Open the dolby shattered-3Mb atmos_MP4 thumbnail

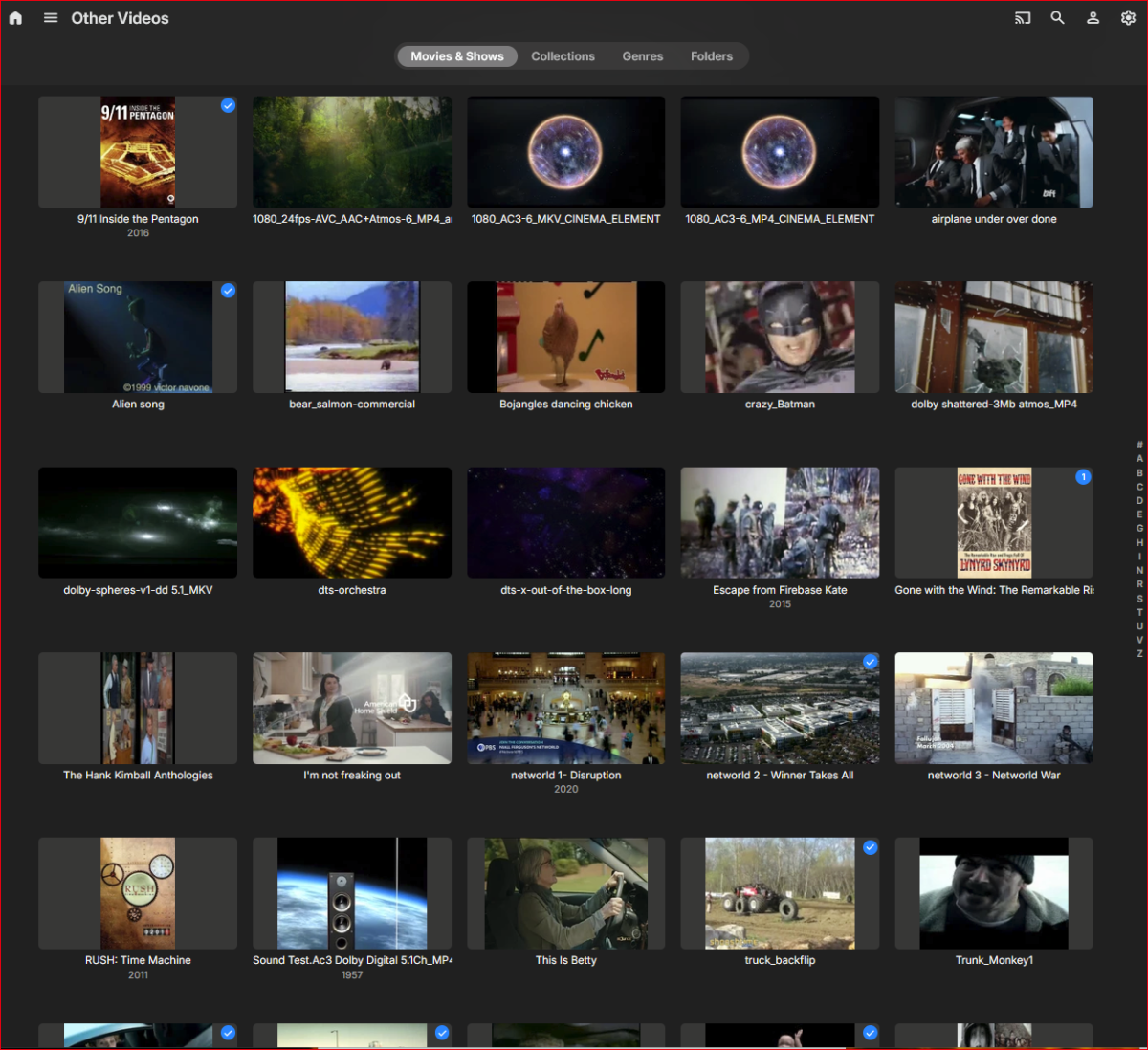point(994,337)
